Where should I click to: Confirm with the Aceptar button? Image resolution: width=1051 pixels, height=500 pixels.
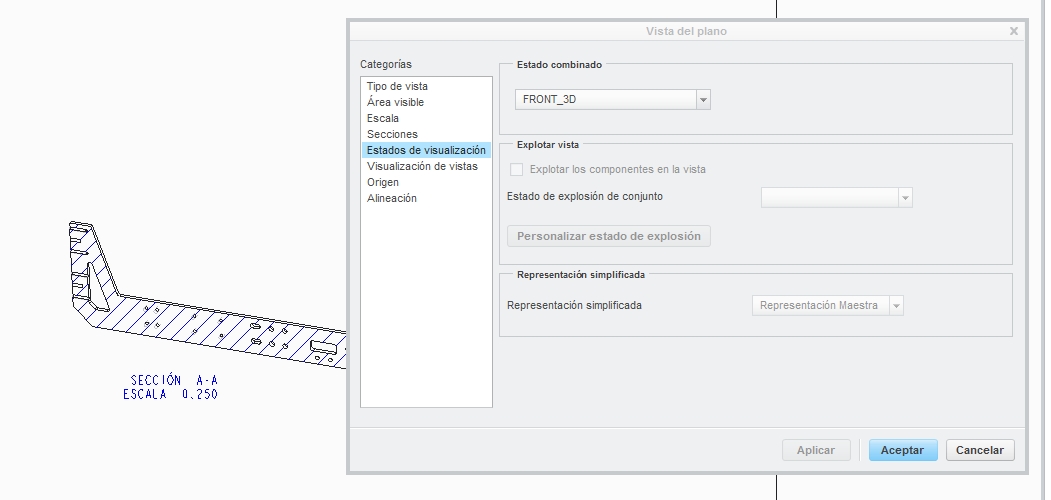(x=902, y=450)
